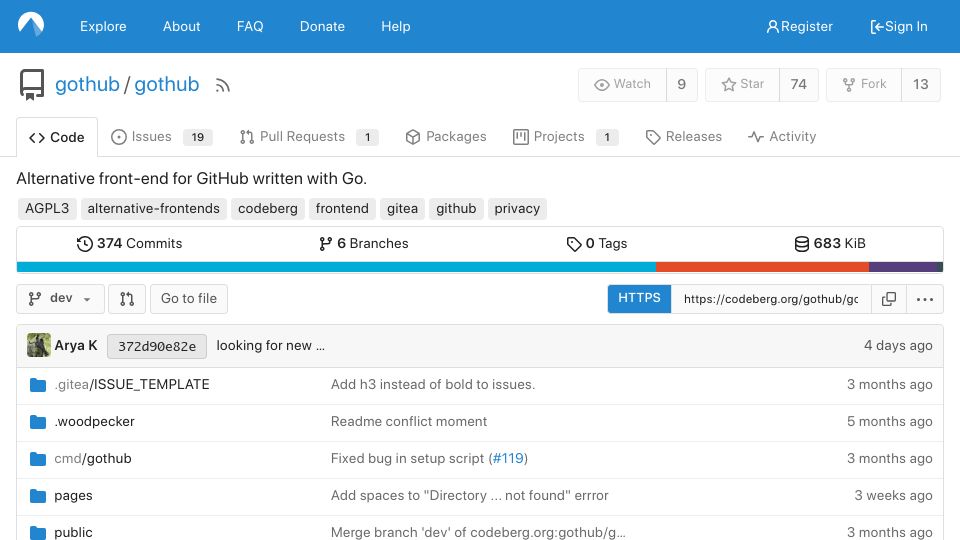Click the gothub owner link
Screen dimensions: 960x540
coord(87,84)
